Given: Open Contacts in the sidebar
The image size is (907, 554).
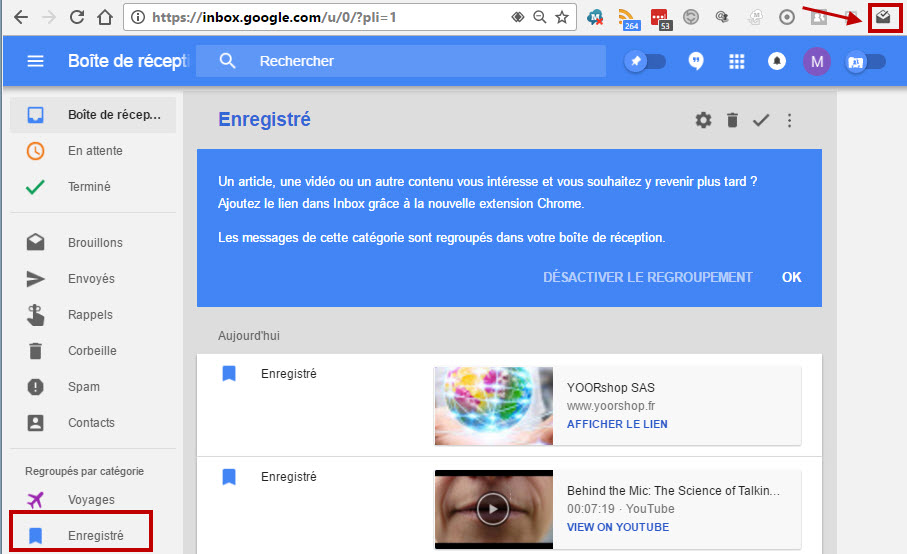Looking at the screenshot, I should pyautogui.click(x=93, y=423).
